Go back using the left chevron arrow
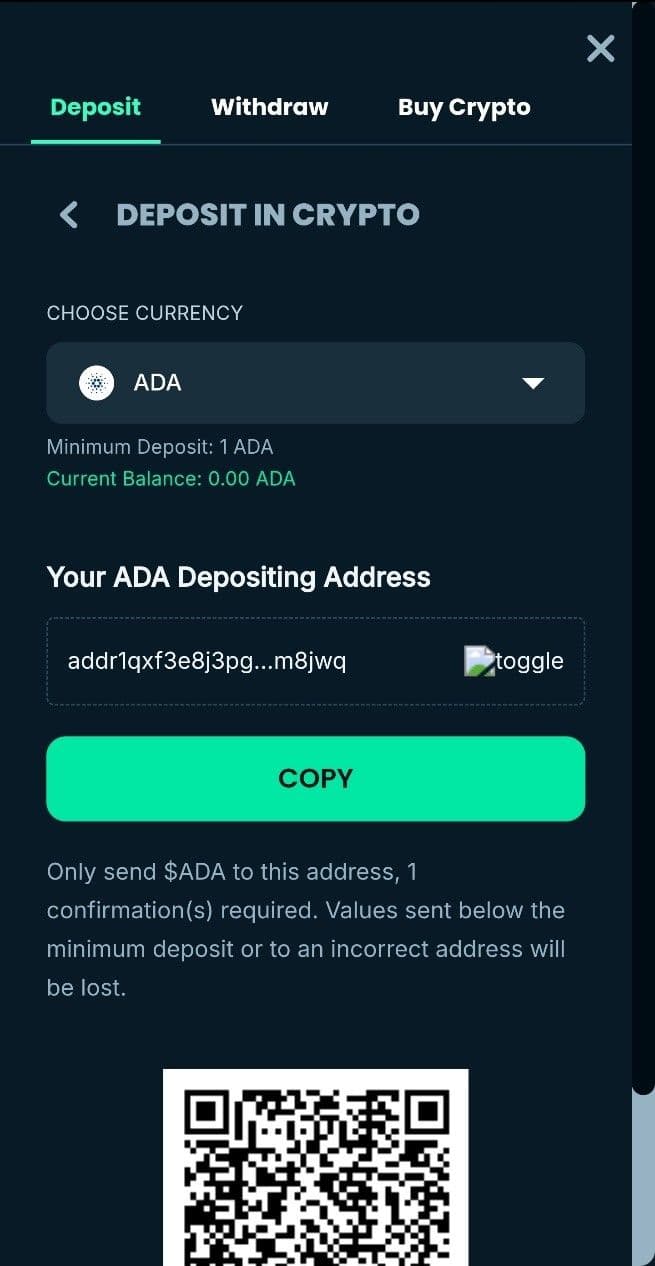This screenshot has width=655, height=1266. [x=68, y=214]
